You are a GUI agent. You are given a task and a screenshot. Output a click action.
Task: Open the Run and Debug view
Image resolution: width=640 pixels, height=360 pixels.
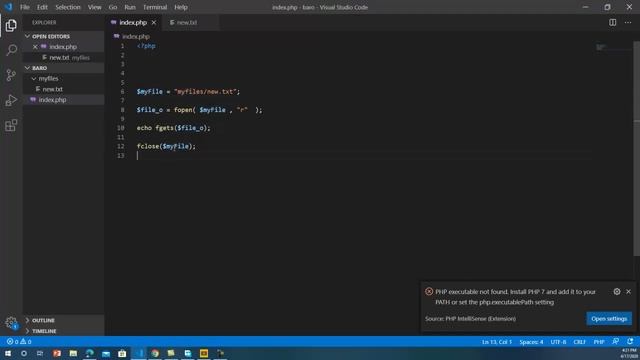point(11,100)
